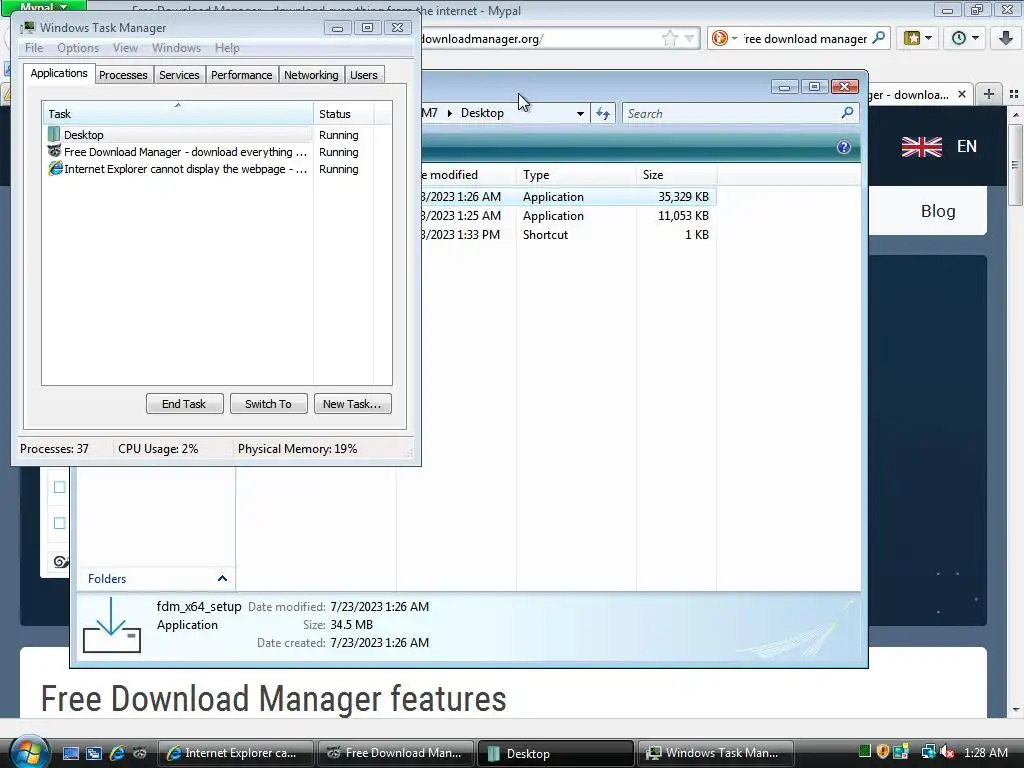Click explorer refresh button

pos(603,114)
